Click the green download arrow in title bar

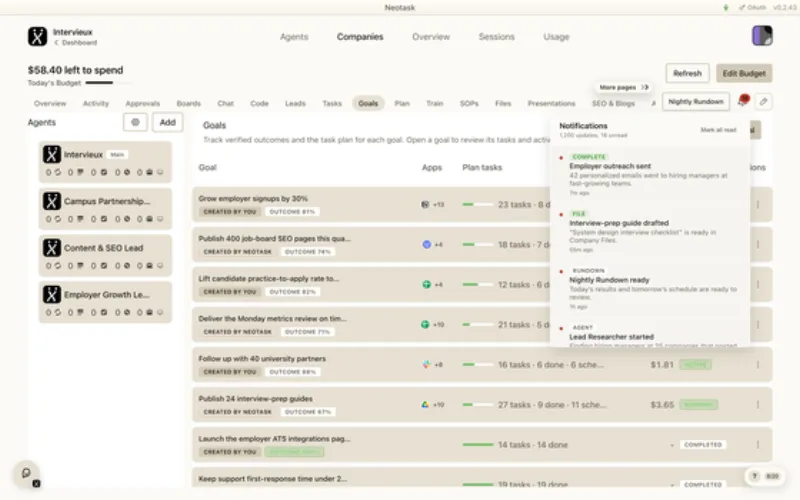pyautogui.click(x=726, y=8)
